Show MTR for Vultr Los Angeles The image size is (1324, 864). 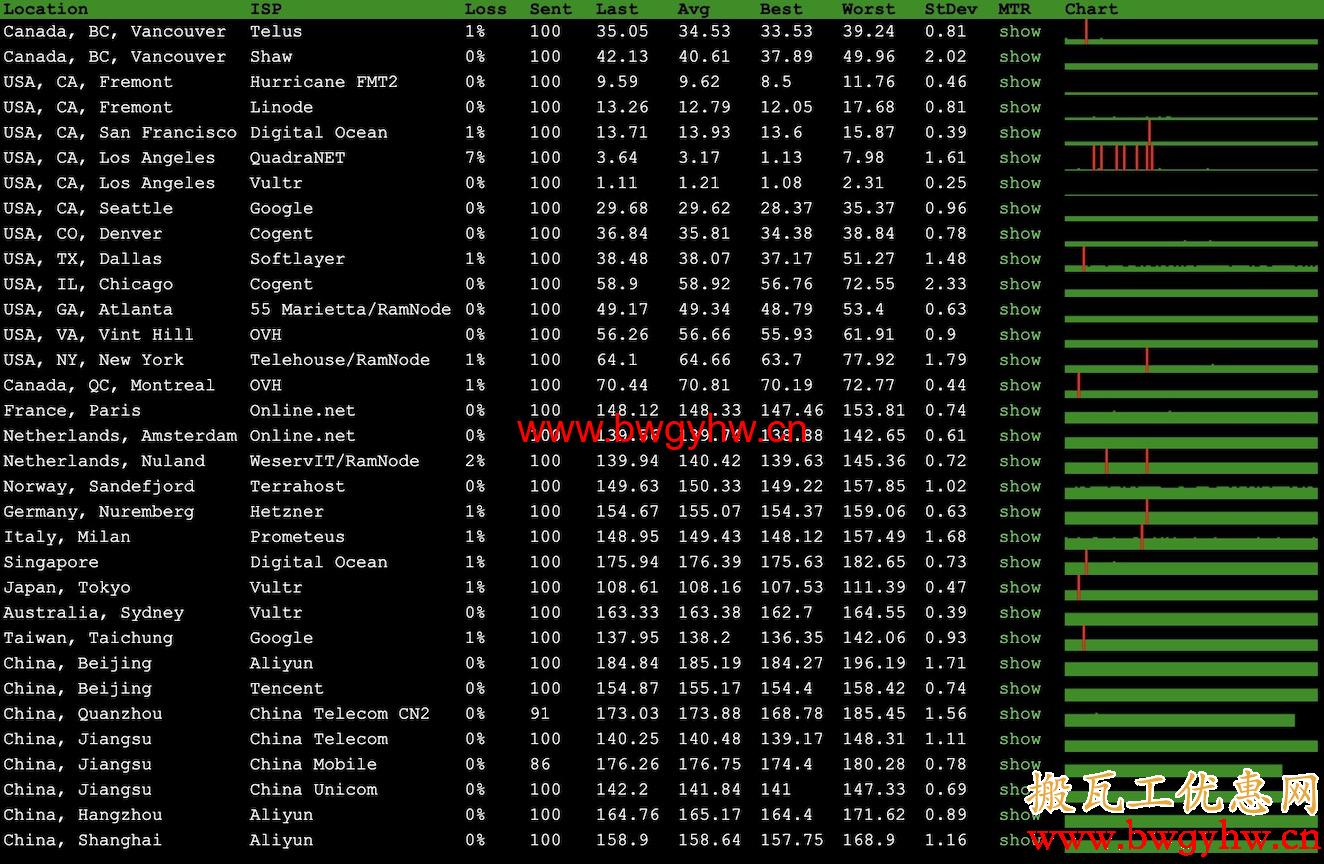click(x=1020, y=183)
